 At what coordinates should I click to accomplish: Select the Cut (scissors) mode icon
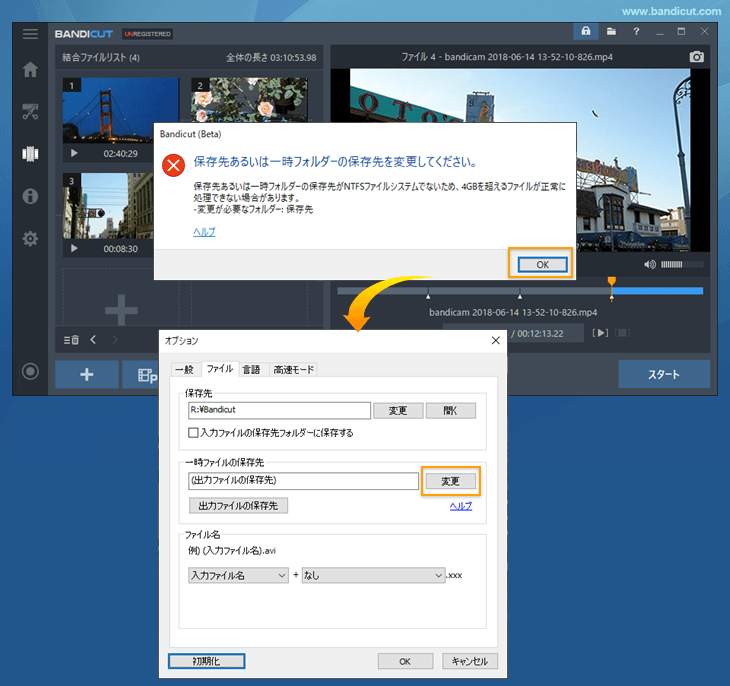tap(30, 112)
